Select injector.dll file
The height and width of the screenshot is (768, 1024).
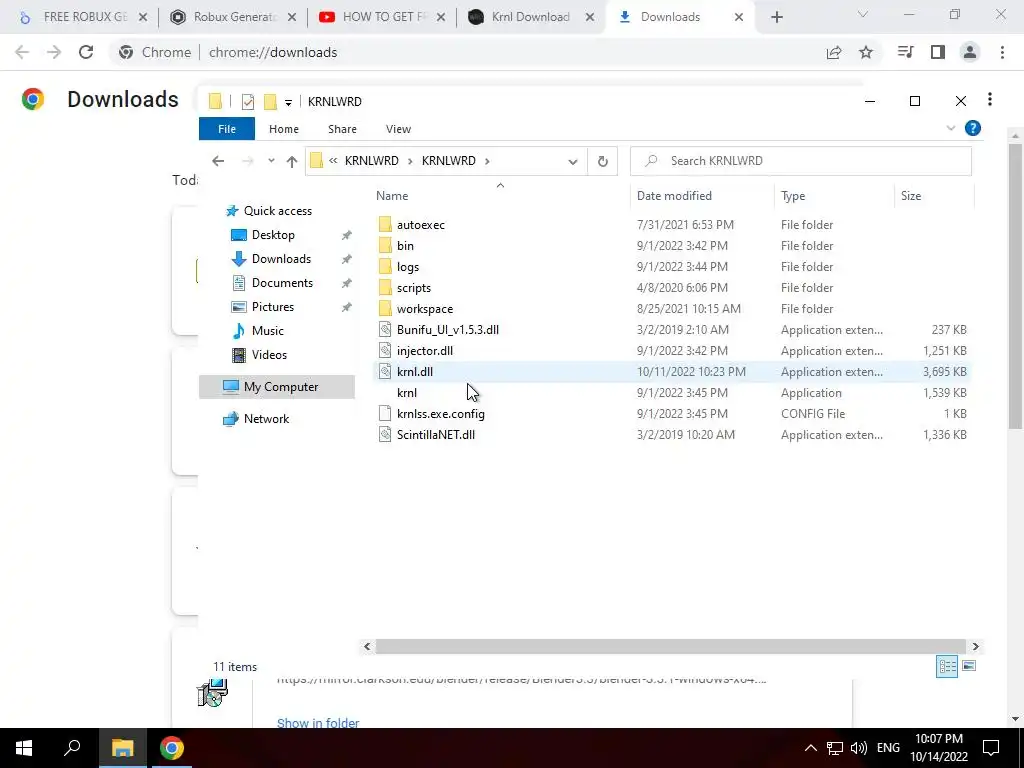coord(424,350)
